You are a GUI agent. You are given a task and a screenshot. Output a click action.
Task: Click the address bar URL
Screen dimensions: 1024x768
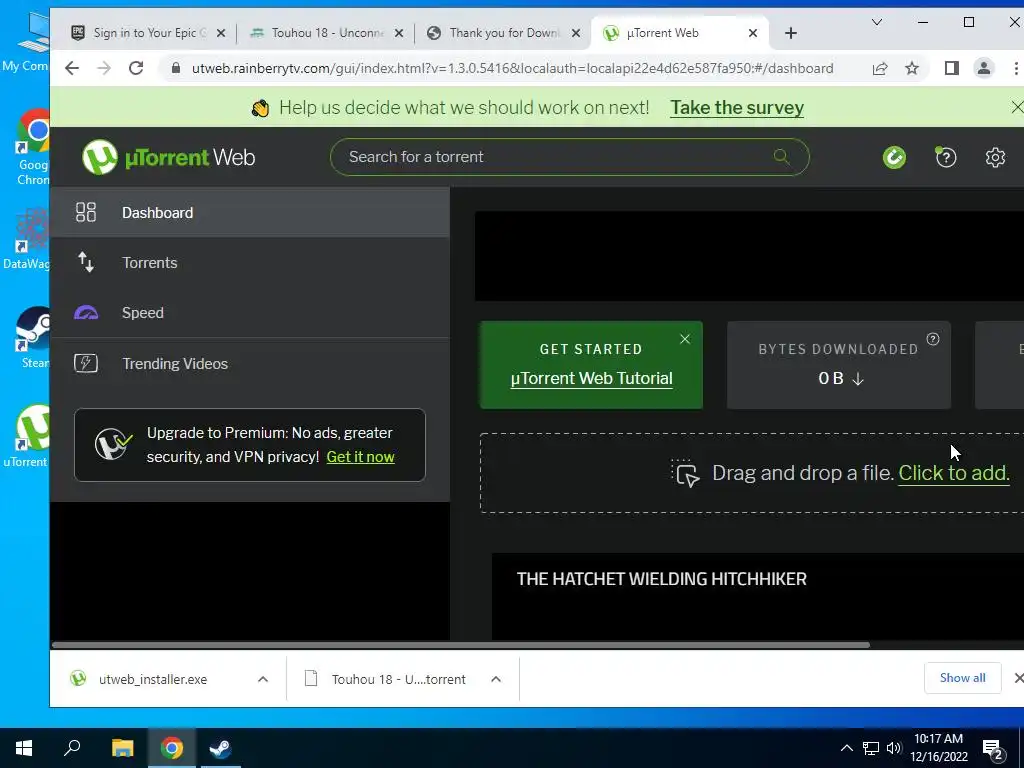[x=512, y=68]
